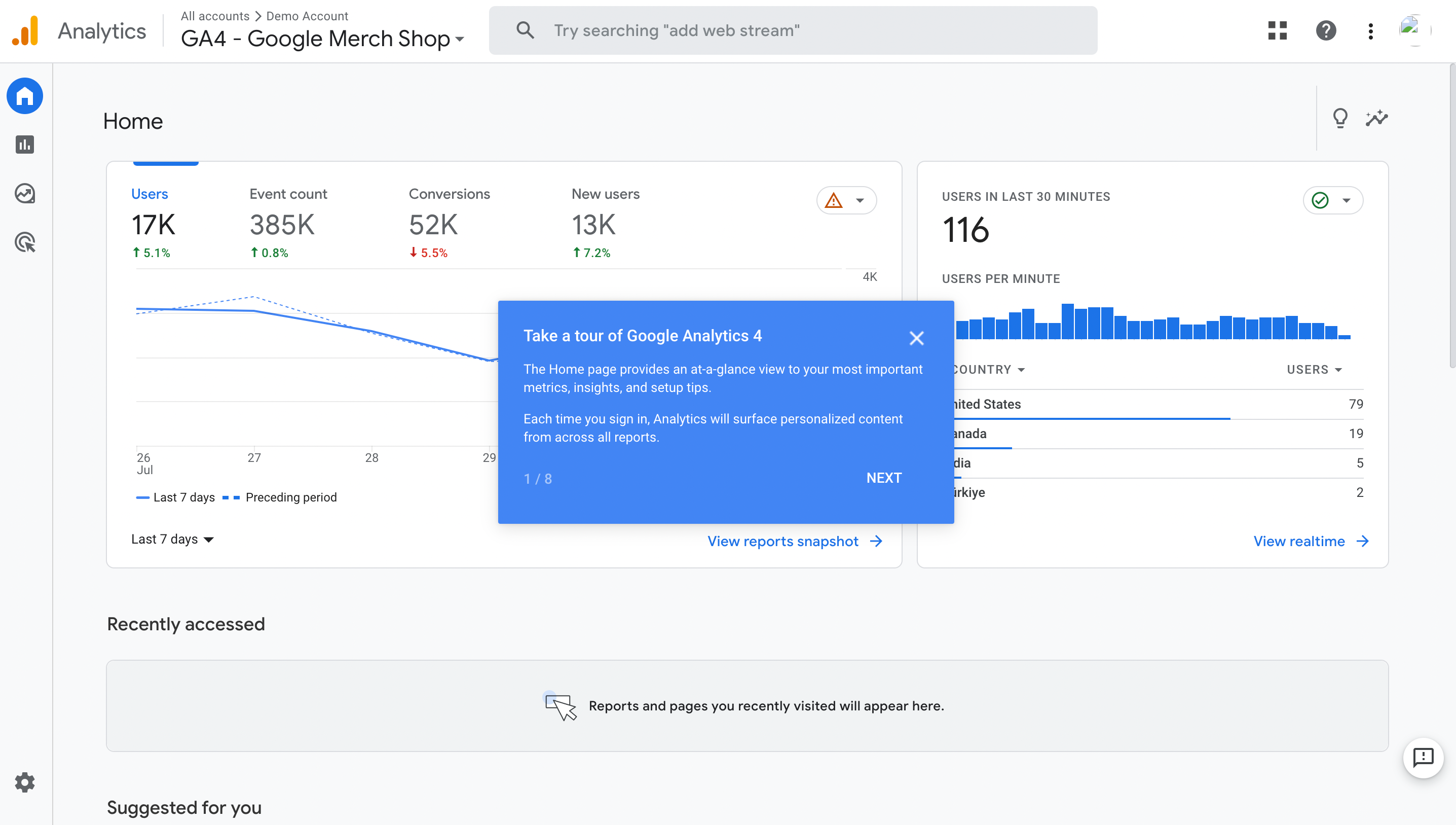Send feedback using the bottom-right icon
Image resolution: width=1456 pixels, height=825 pixels.
click(x=1424, y=759)
